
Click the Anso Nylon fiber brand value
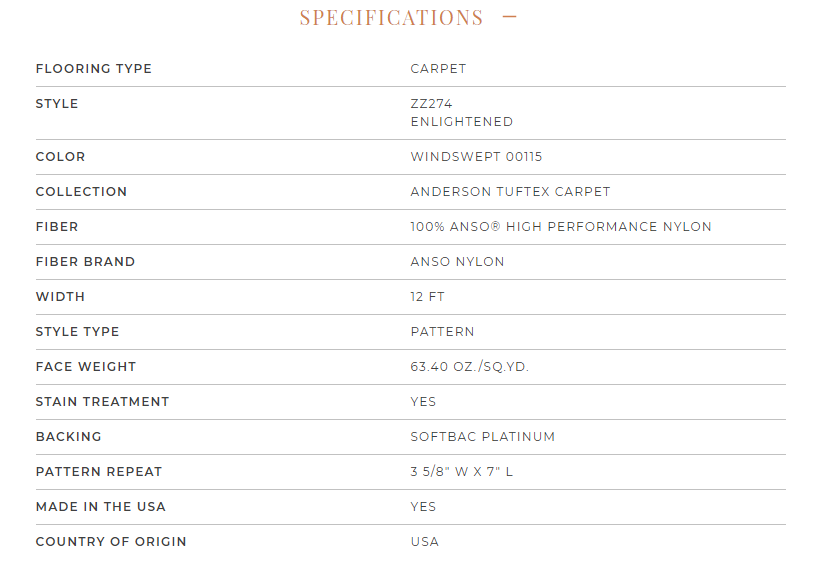click(457, 262)
